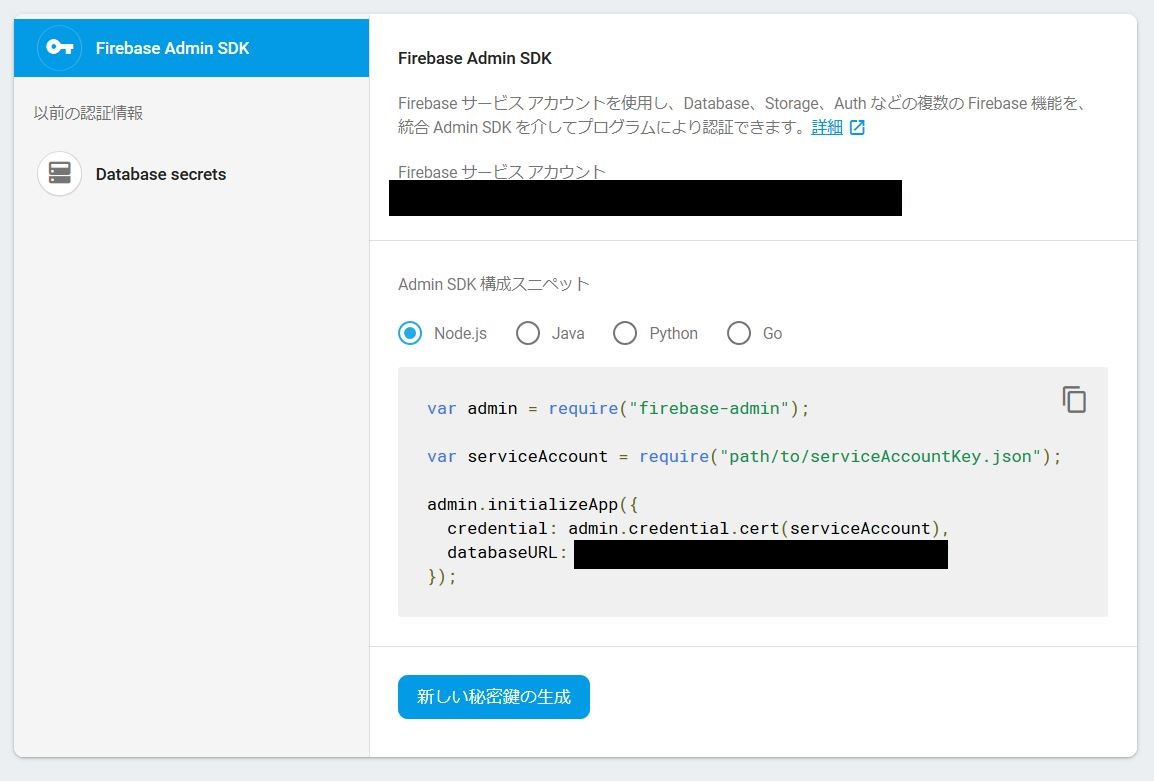Click the databaseURL: key in snippet
This screenshot has width=1154, height=781.
(507, 552)
